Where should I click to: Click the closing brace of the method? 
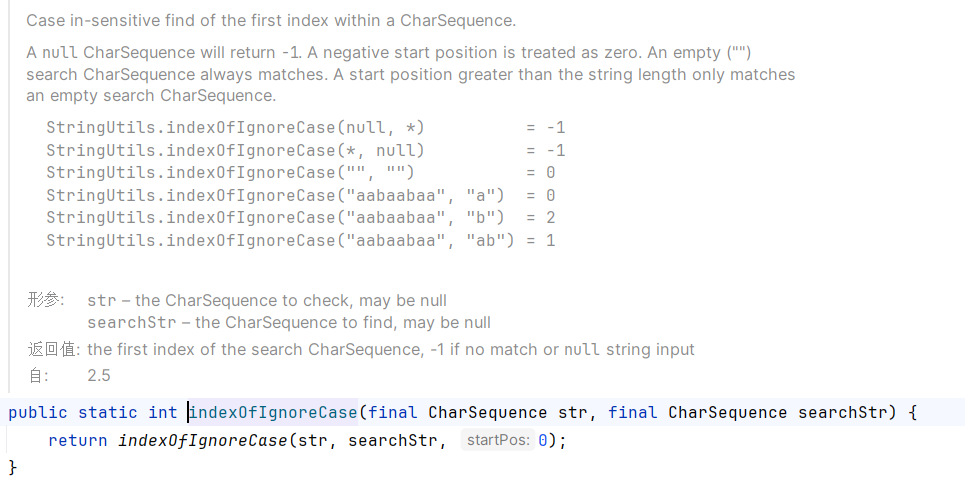coord(13,467)
